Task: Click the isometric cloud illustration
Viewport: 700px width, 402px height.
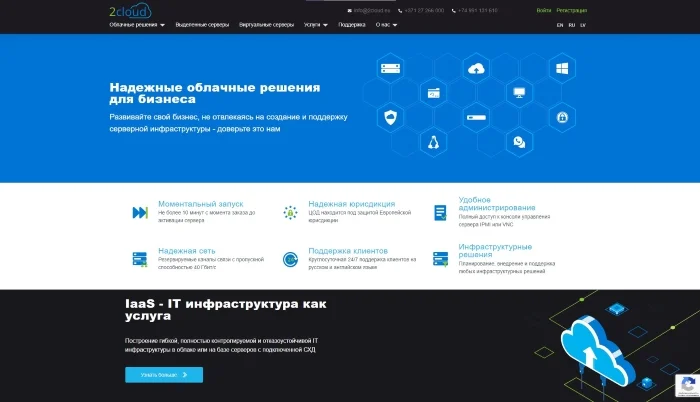Action: pyautogui.click(x=598, y=352)
